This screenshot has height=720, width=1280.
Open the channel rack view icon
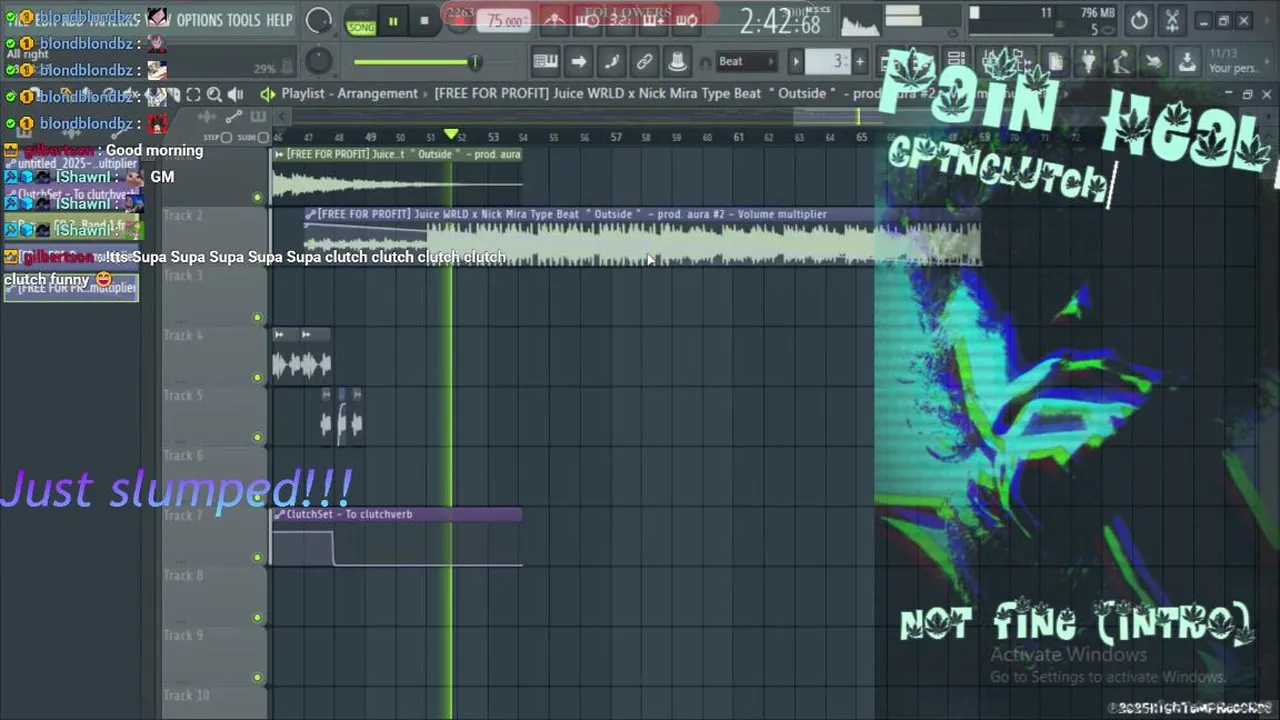coord(956,62)
